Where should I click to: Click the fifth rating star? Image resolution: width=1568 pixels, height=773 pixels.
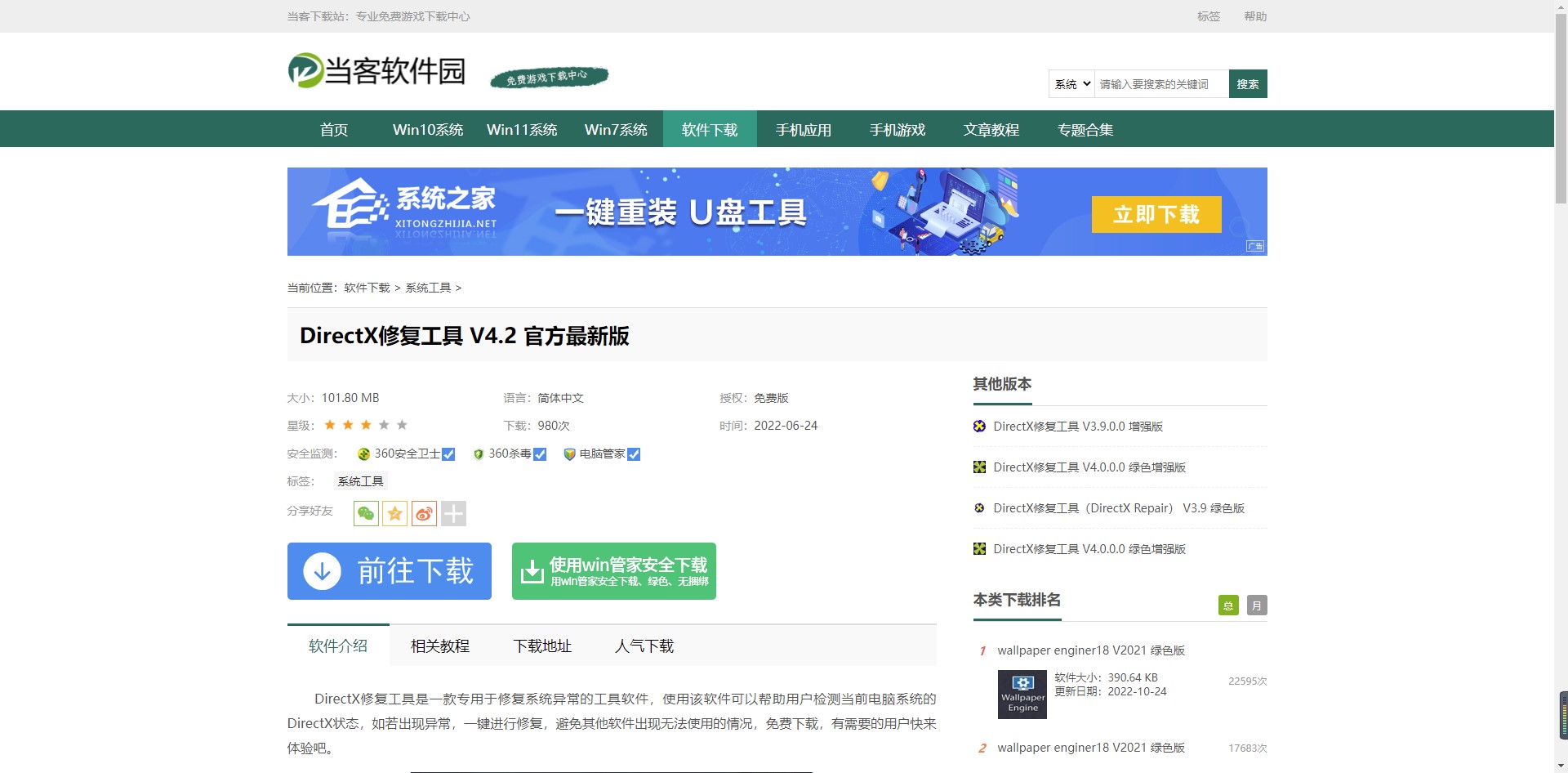402,425
